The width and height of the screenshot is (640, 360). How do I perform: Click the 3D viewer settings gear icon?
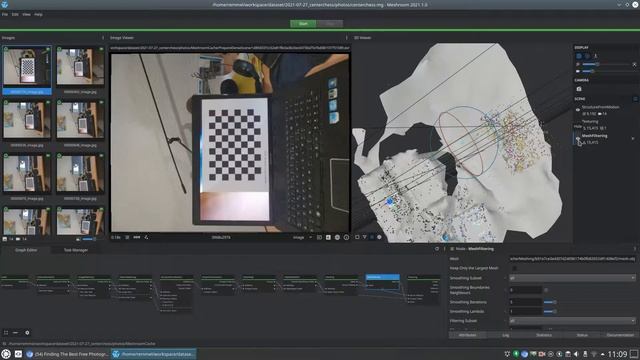(379, 237)
